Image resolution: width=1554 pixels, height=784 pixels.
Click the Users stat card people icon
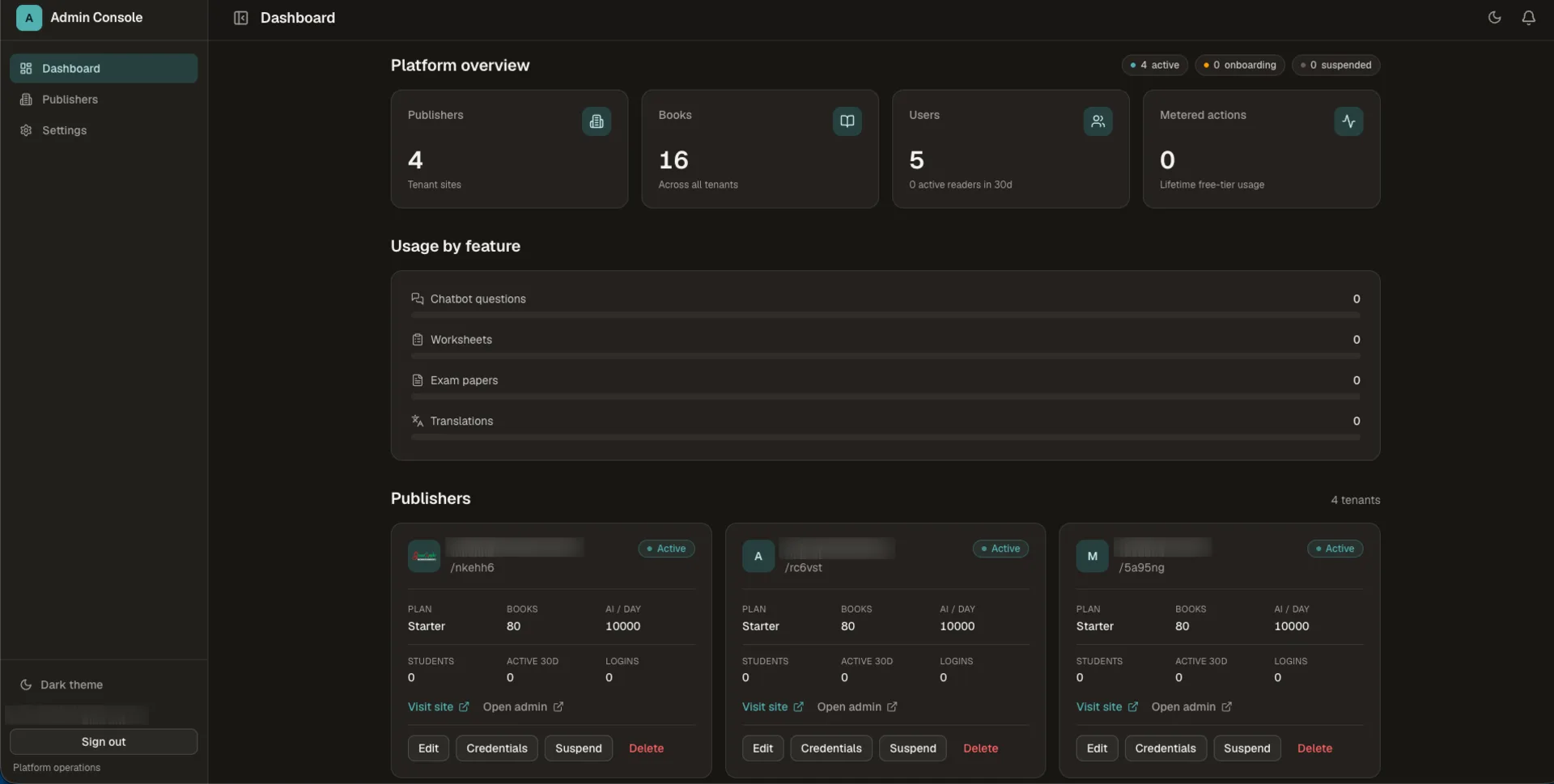click(x=1098, y=121)
